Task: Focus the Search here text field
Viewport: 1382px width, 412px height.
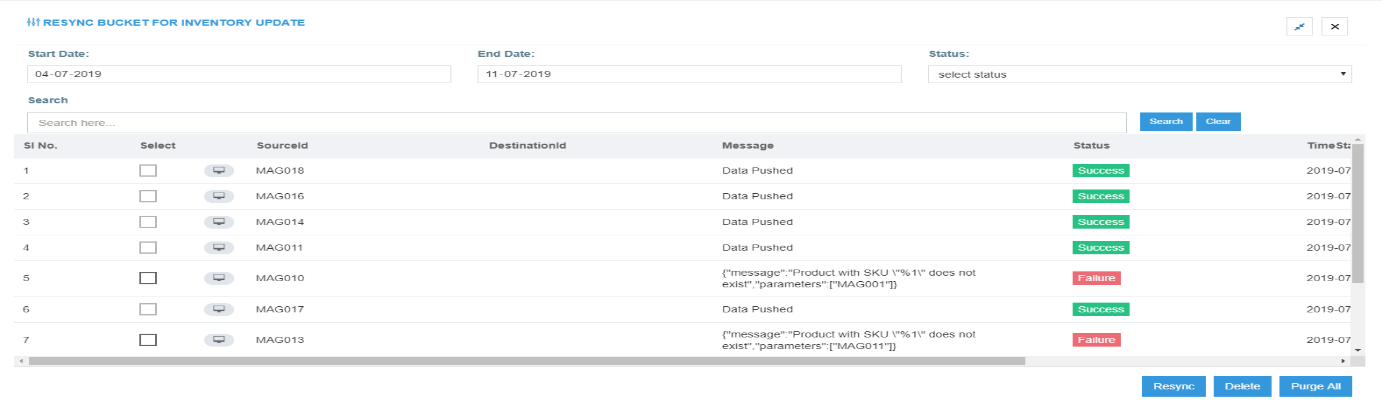Action: point(577,122)
